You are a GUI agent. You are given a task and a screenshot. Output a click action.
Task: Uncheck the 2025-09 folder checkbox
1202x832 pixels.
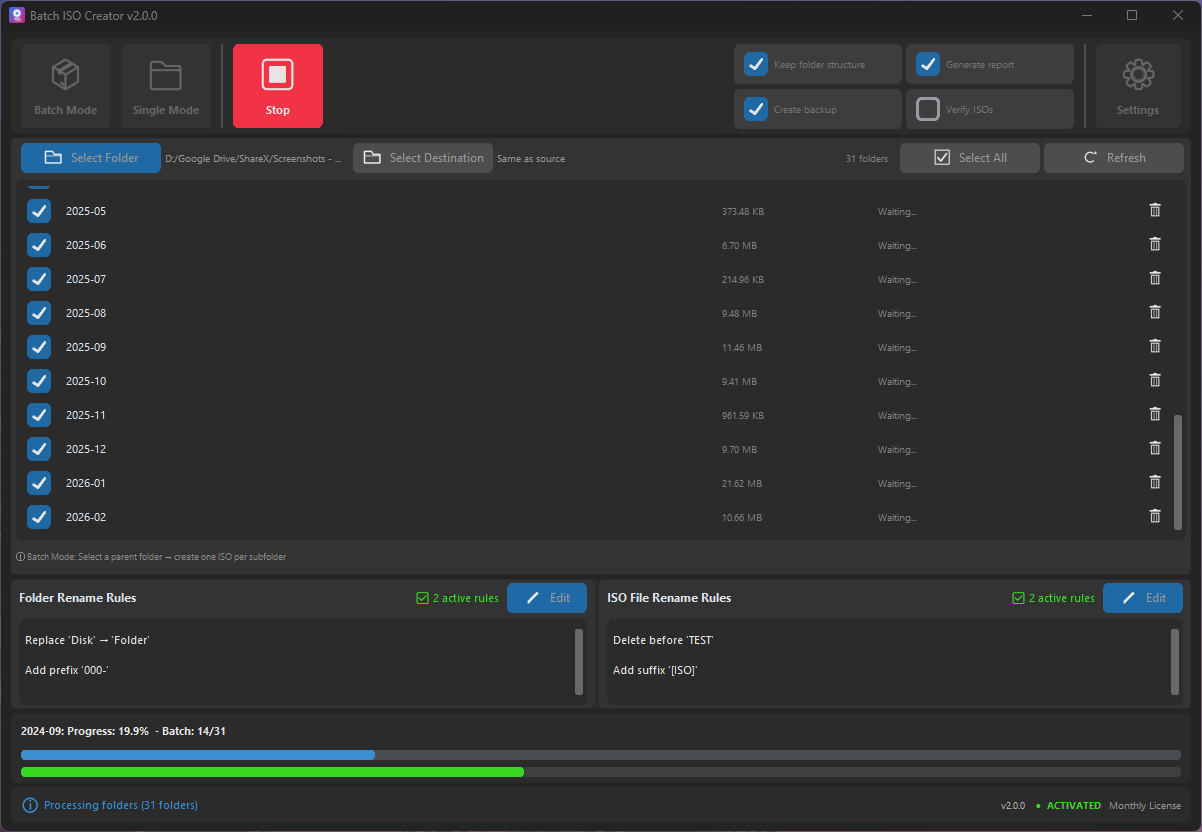tap(38, 347)
